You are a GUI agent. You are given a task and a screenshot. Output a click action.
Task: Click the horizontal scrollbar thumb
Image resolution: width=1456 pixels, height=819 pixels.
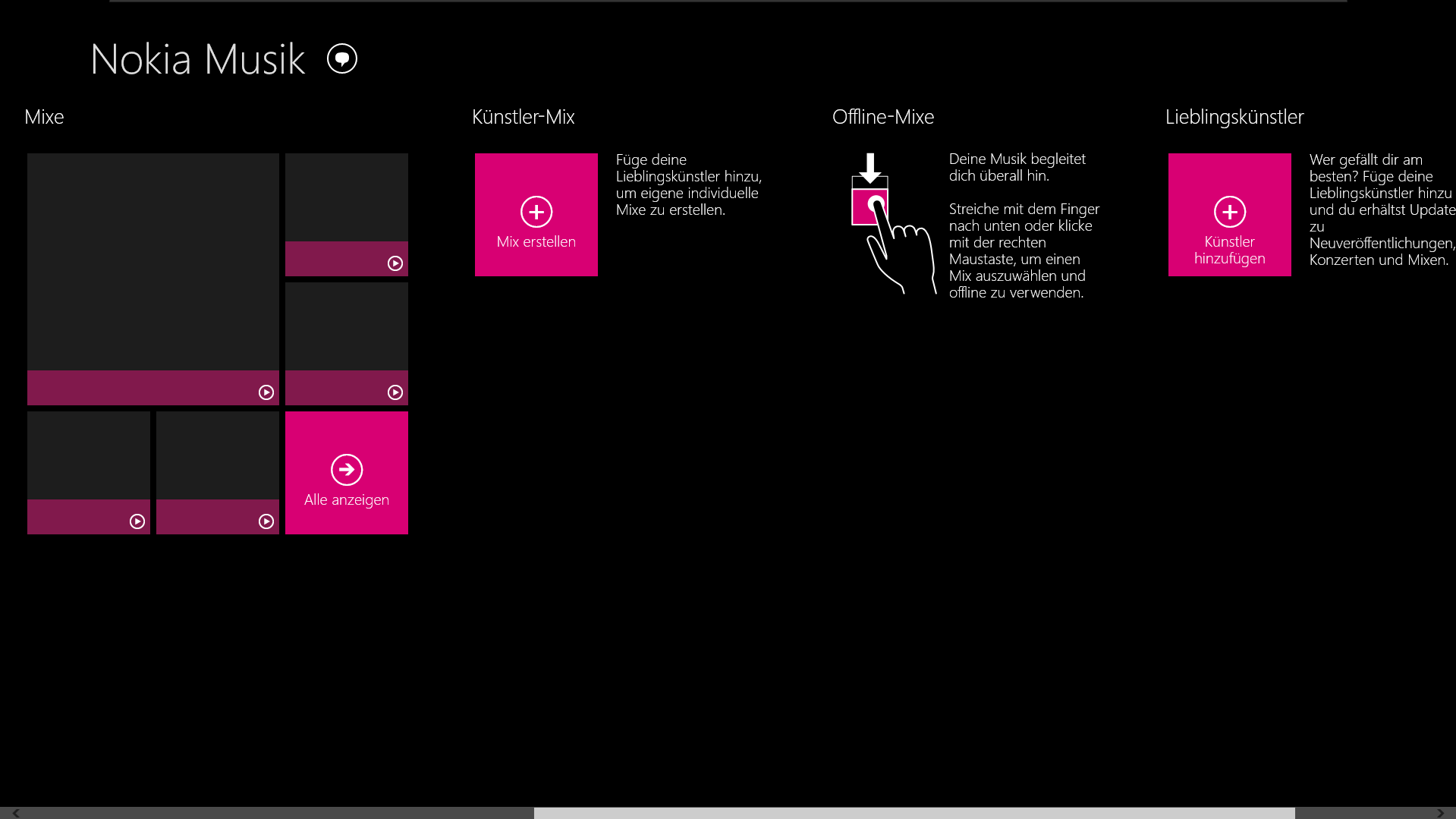914,813
